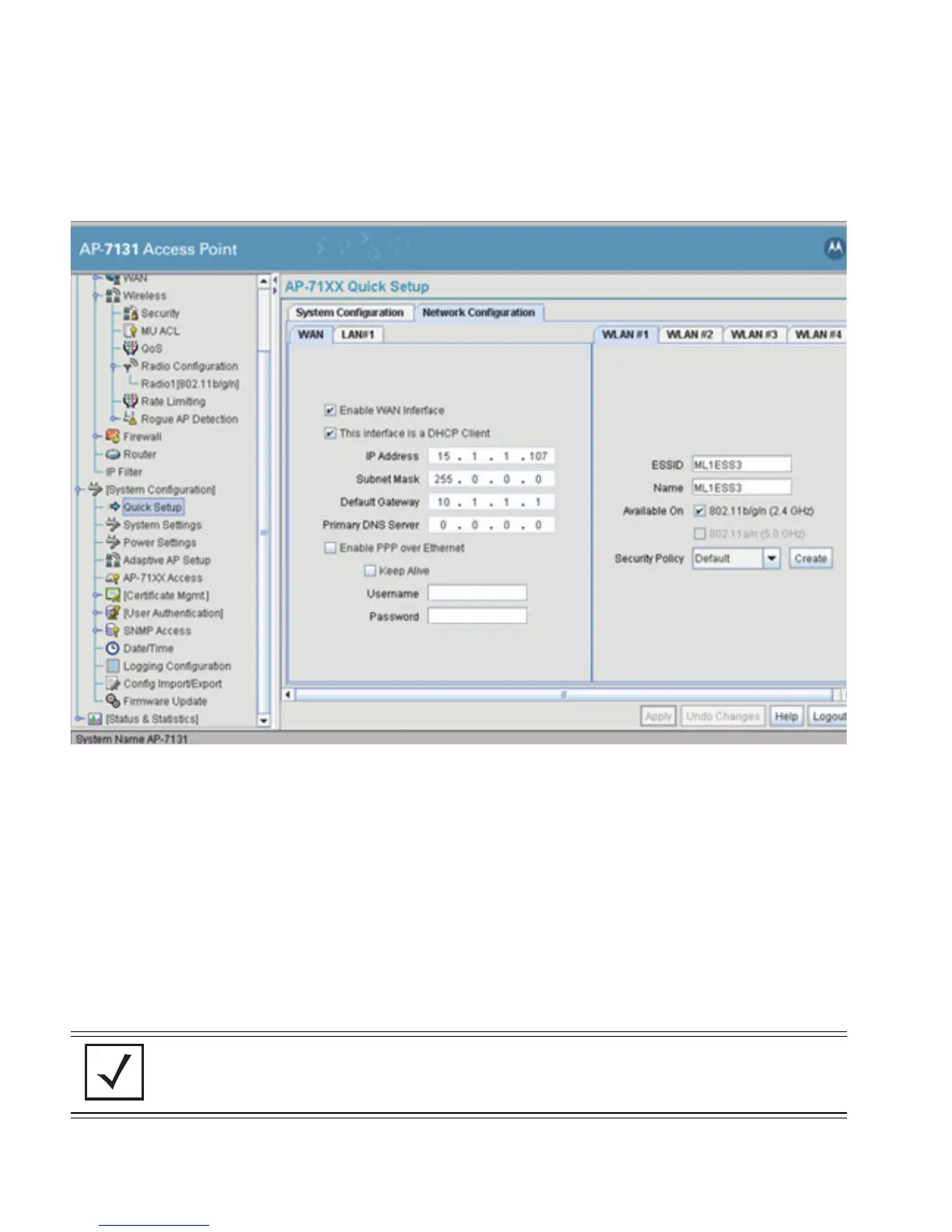Expand the Firewall tree node
This screenshot has width=952, height=1232.
(x=96, y=436)
